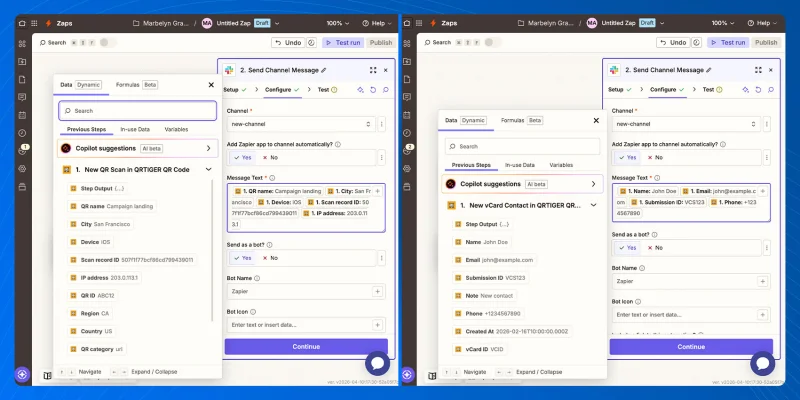Click Continue button in left window
800x400 pixels.
306,346
